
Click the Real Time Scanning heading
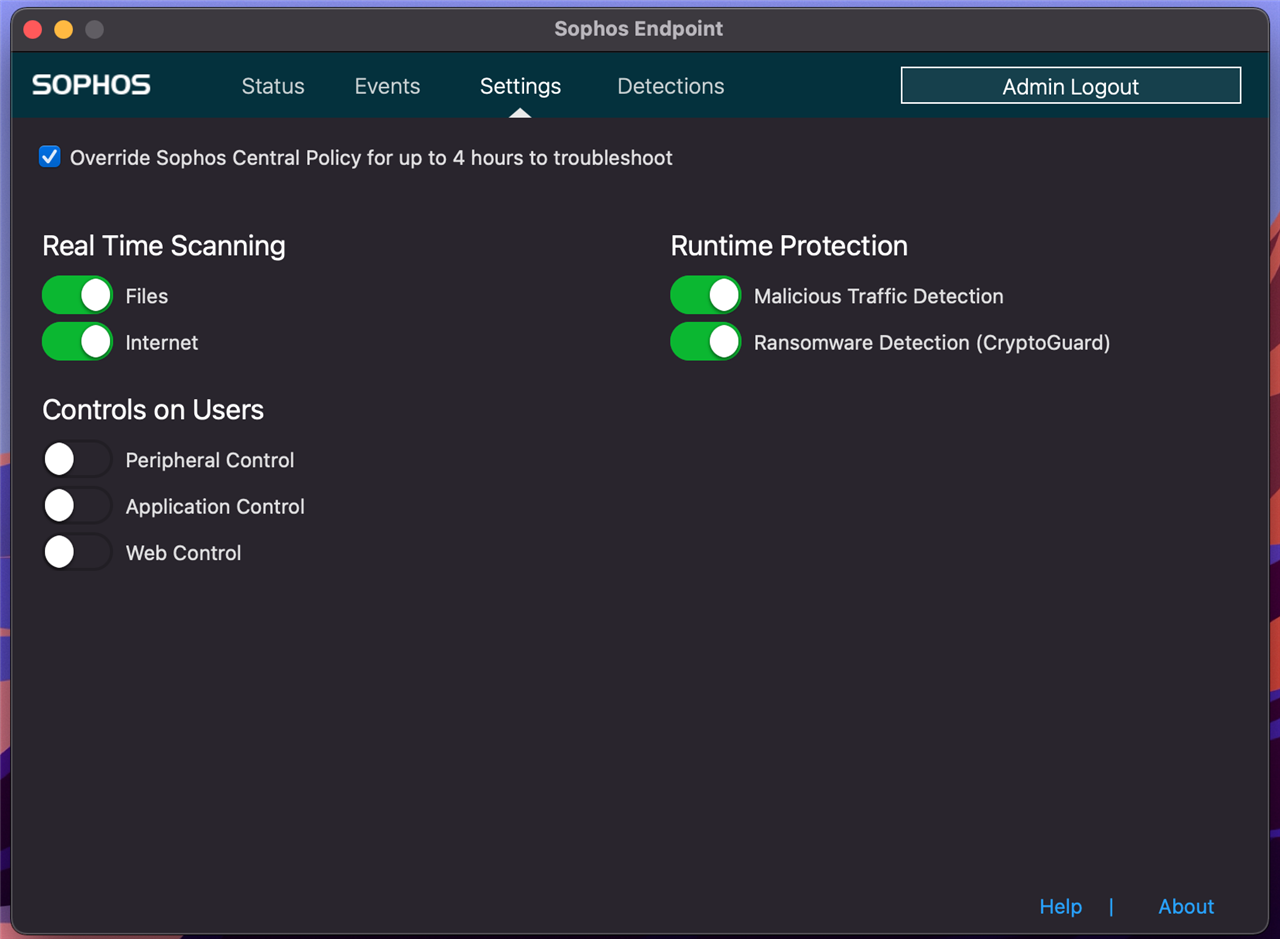[x=164, y=246]
